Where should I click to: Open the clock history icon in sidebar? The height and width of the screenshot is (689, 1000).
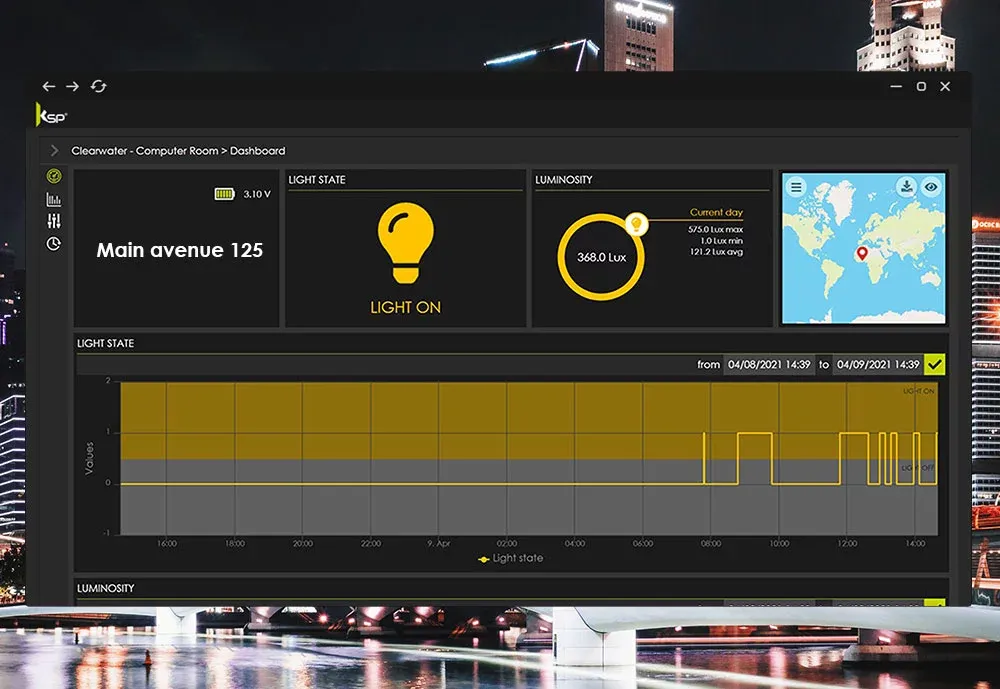point(54,244)
